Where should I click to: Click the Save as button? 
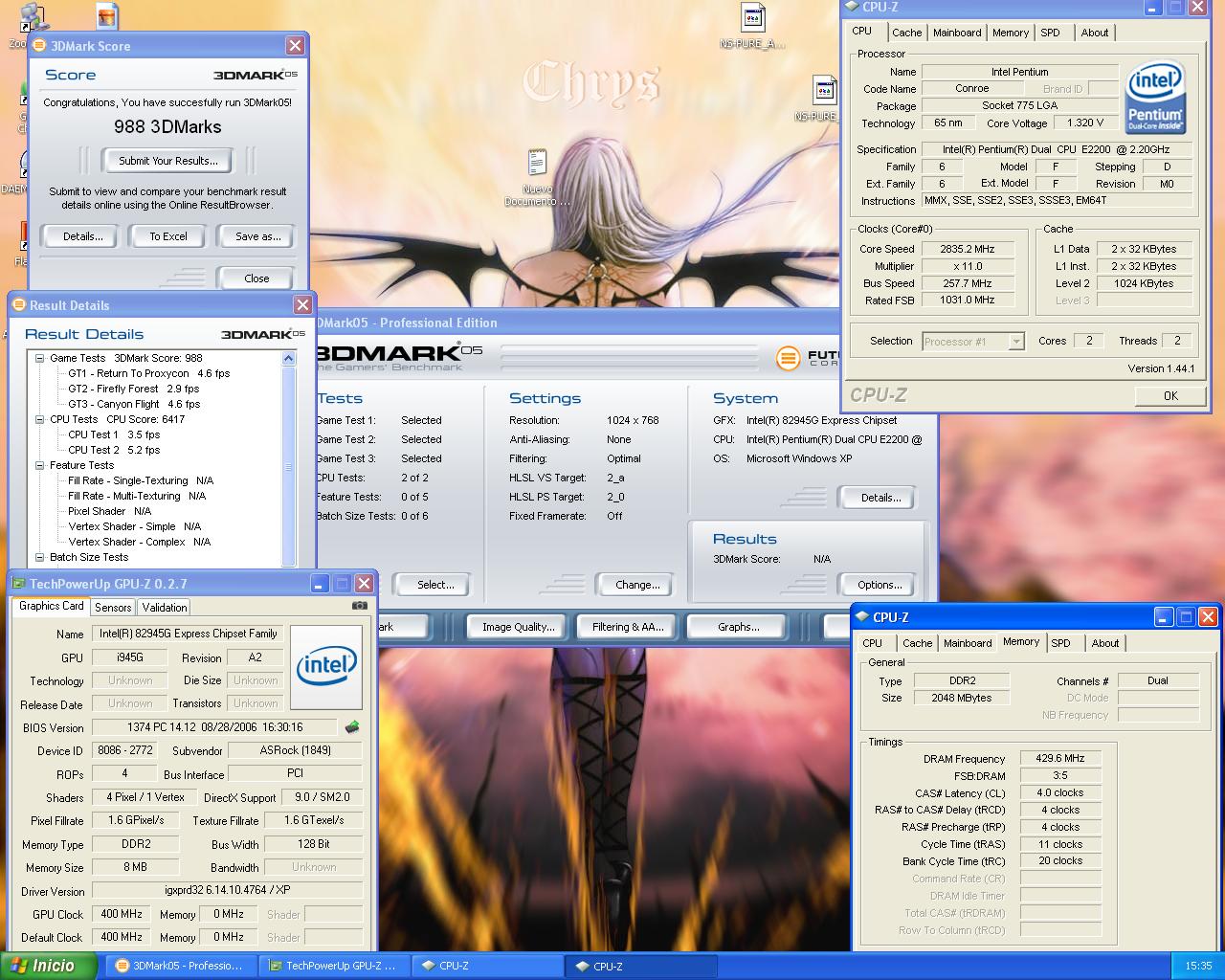tap(257, 236)
